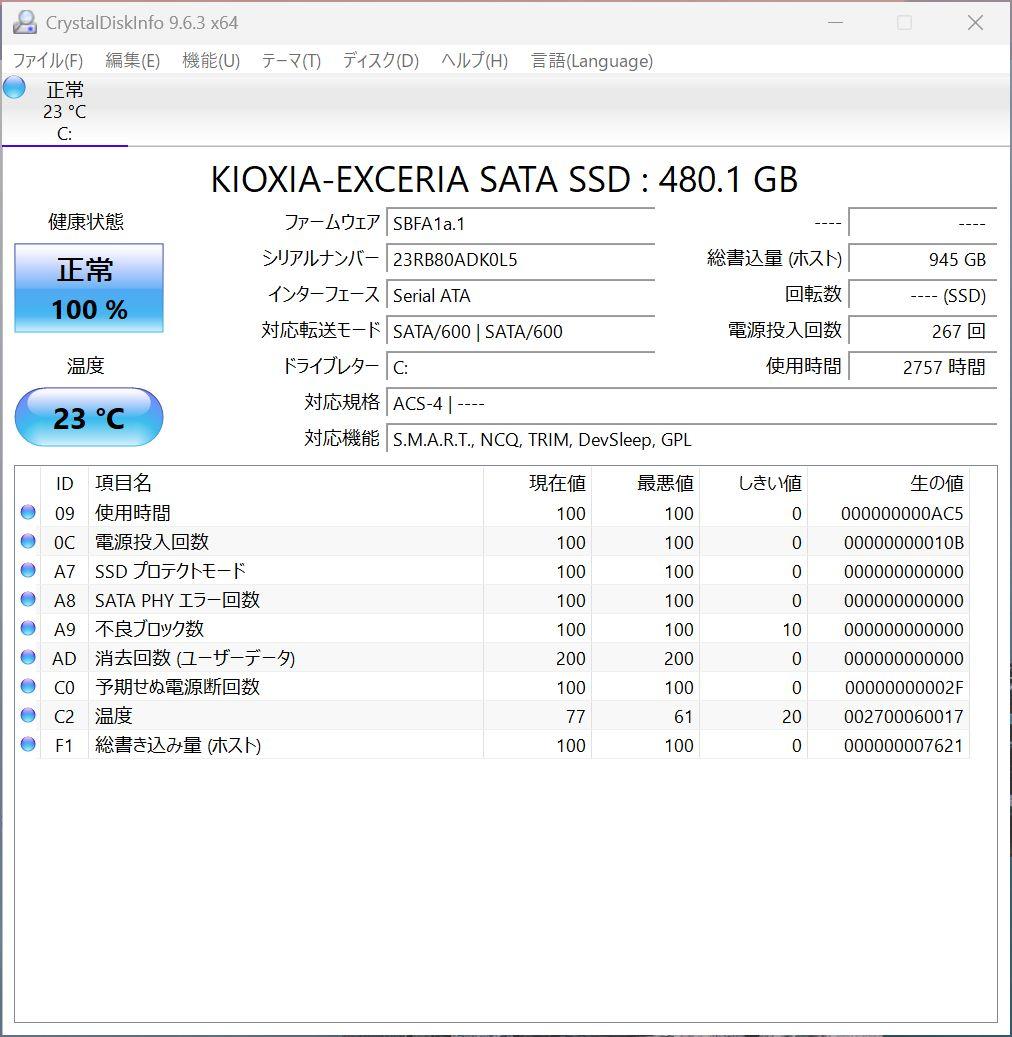The width and height of the screenshot is (1012, 1037).
Task: Click the blue status dot for 使用時間
Action: coord(28,512)
